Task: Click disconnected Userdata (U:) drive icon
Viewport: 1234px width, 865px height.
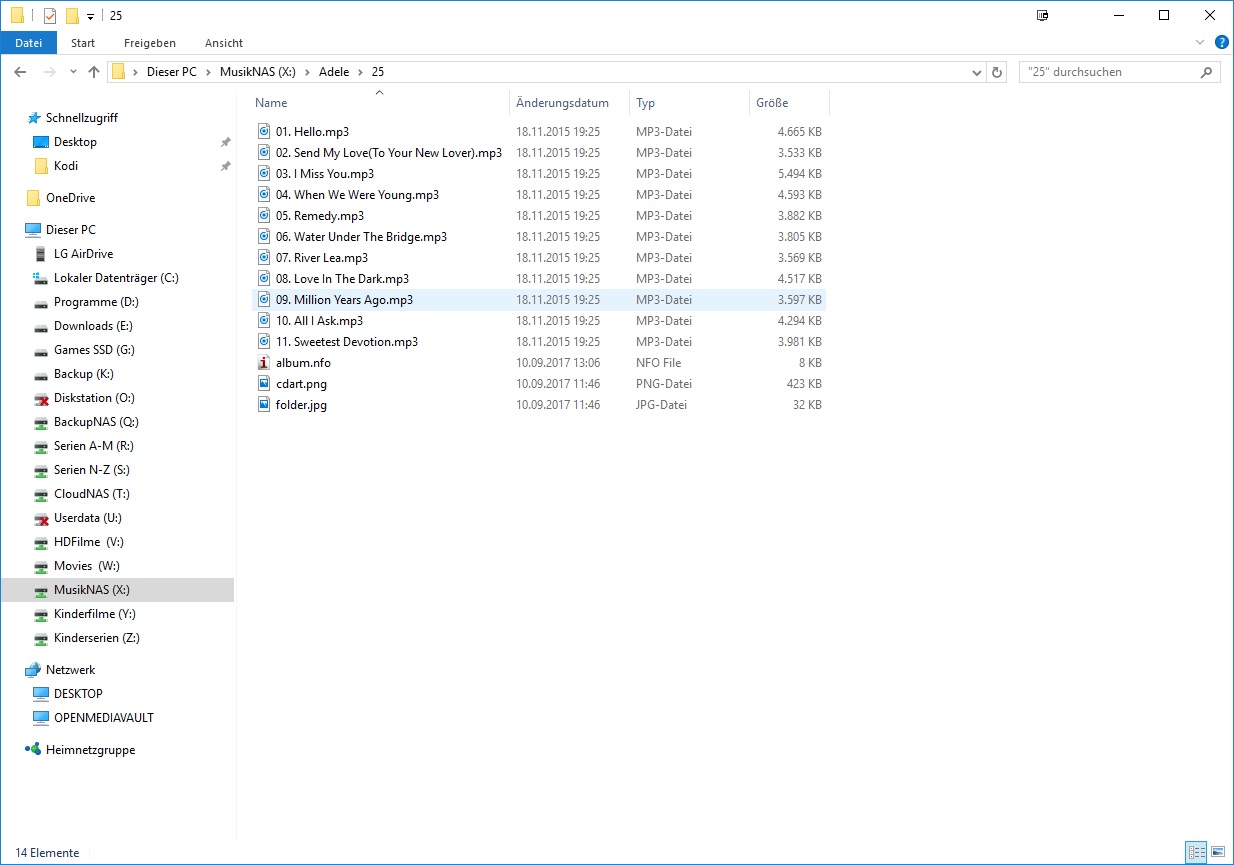Action: 41,518
